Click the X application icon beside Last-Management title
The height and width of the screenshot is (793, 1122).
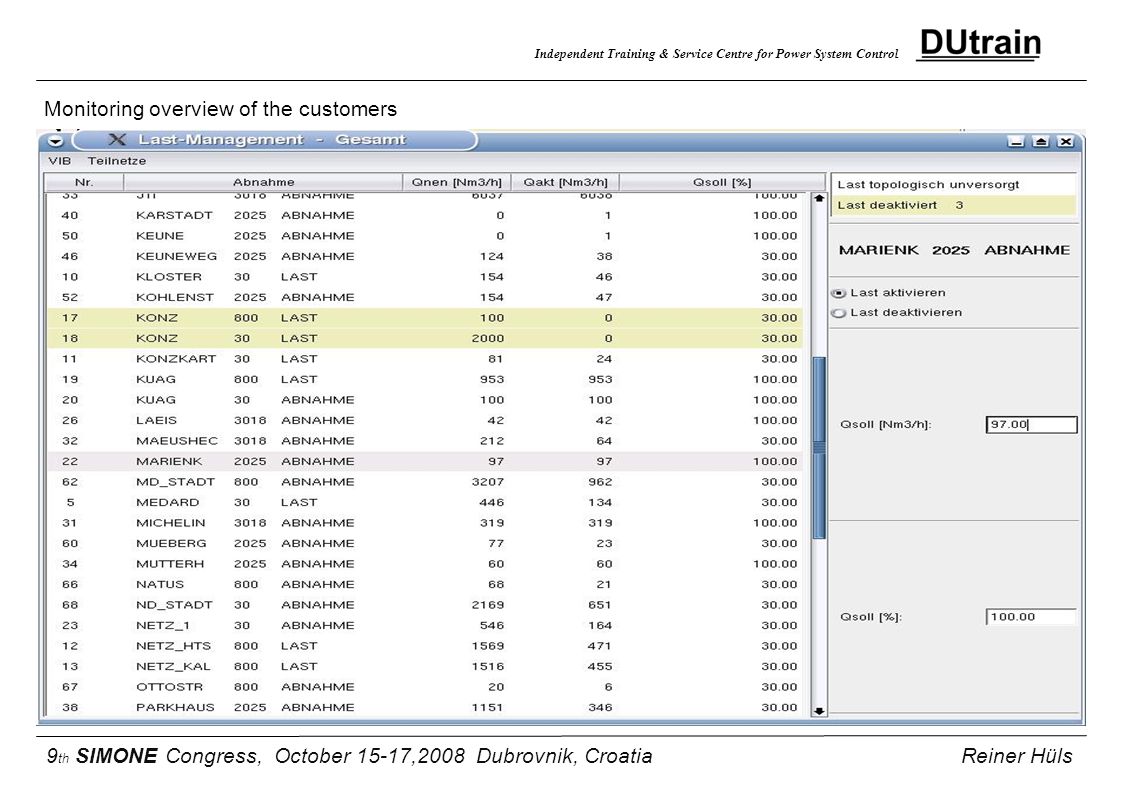(x=117, y=140)
